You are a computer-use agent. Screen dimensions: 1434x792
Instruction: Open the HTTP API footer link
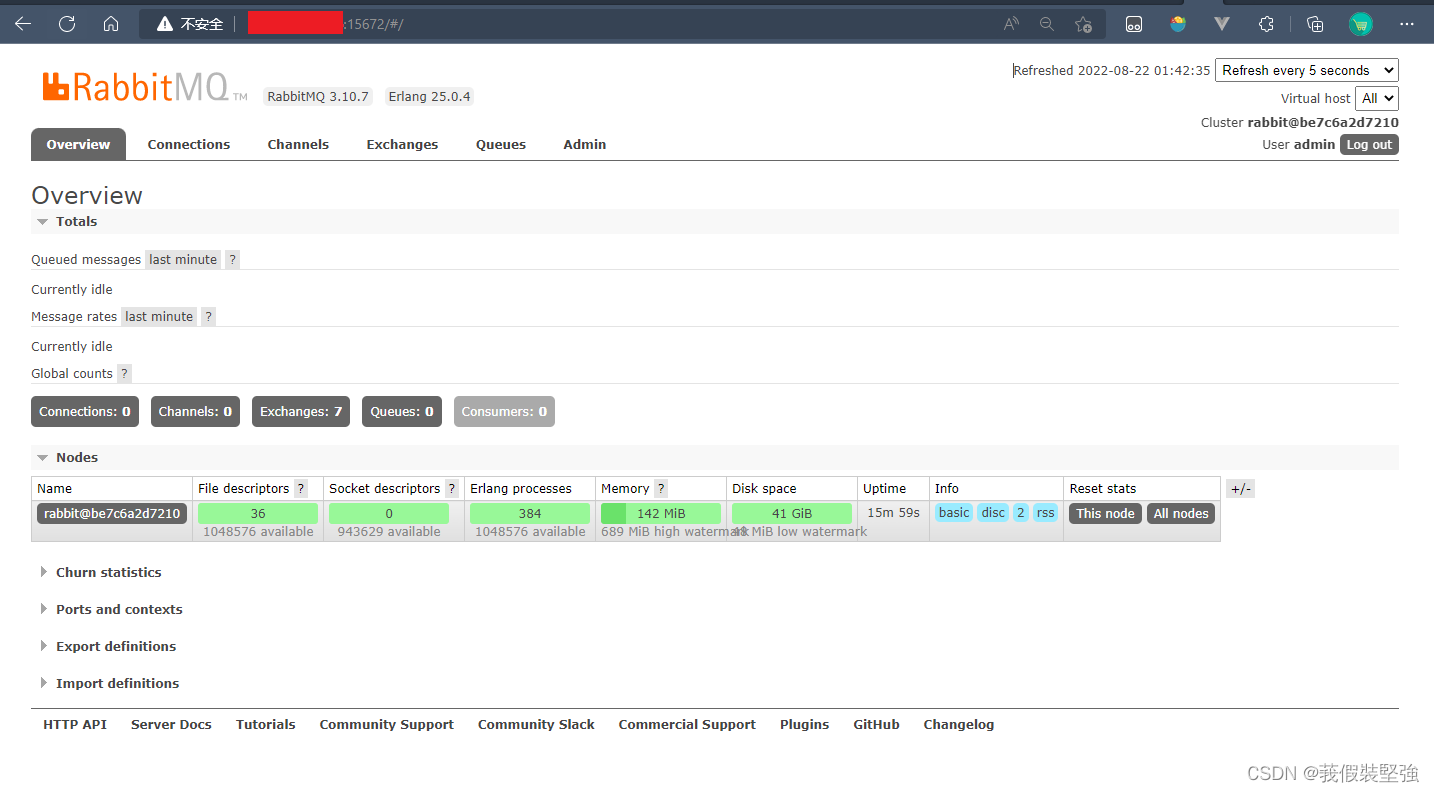point(75,724)
